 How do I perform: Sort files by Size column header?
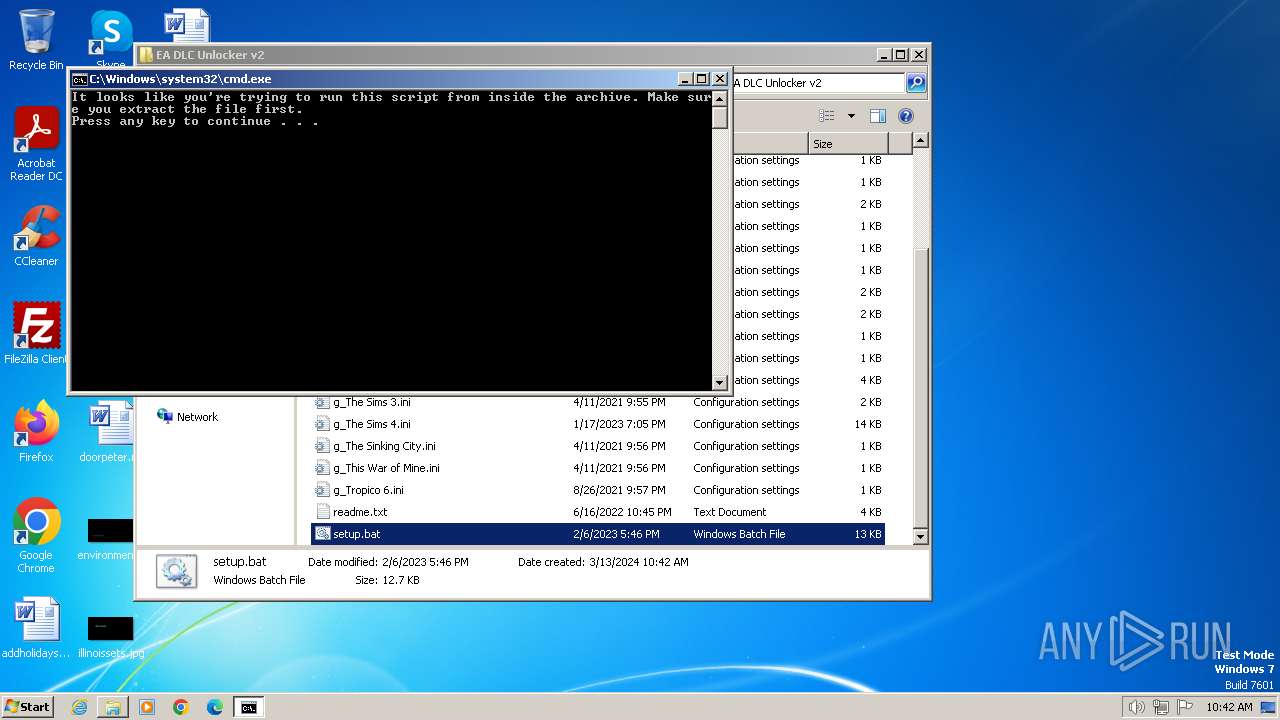tap(849, 144)
